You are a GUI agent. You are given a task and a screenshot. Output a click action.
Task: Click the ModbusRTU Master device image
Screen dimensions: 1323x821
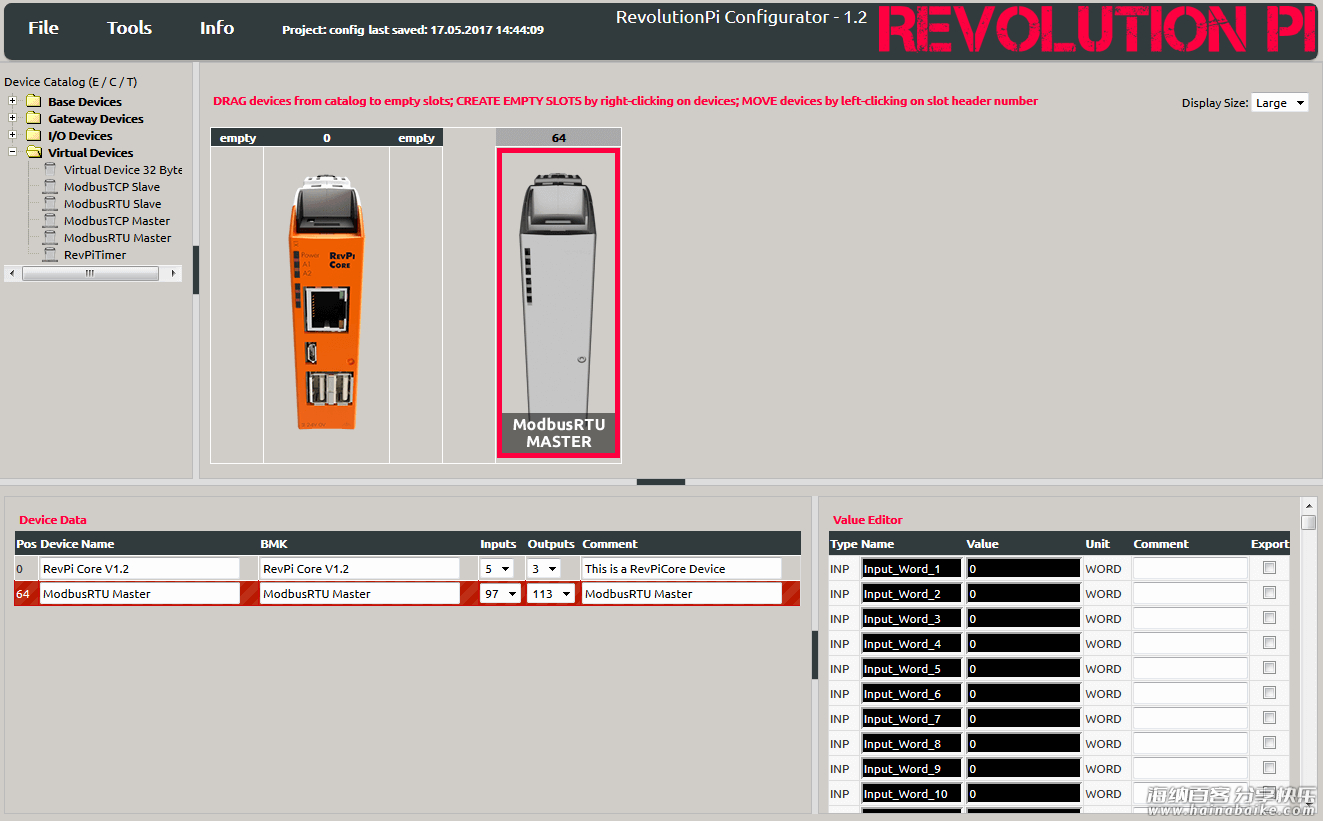pos(559,303)
